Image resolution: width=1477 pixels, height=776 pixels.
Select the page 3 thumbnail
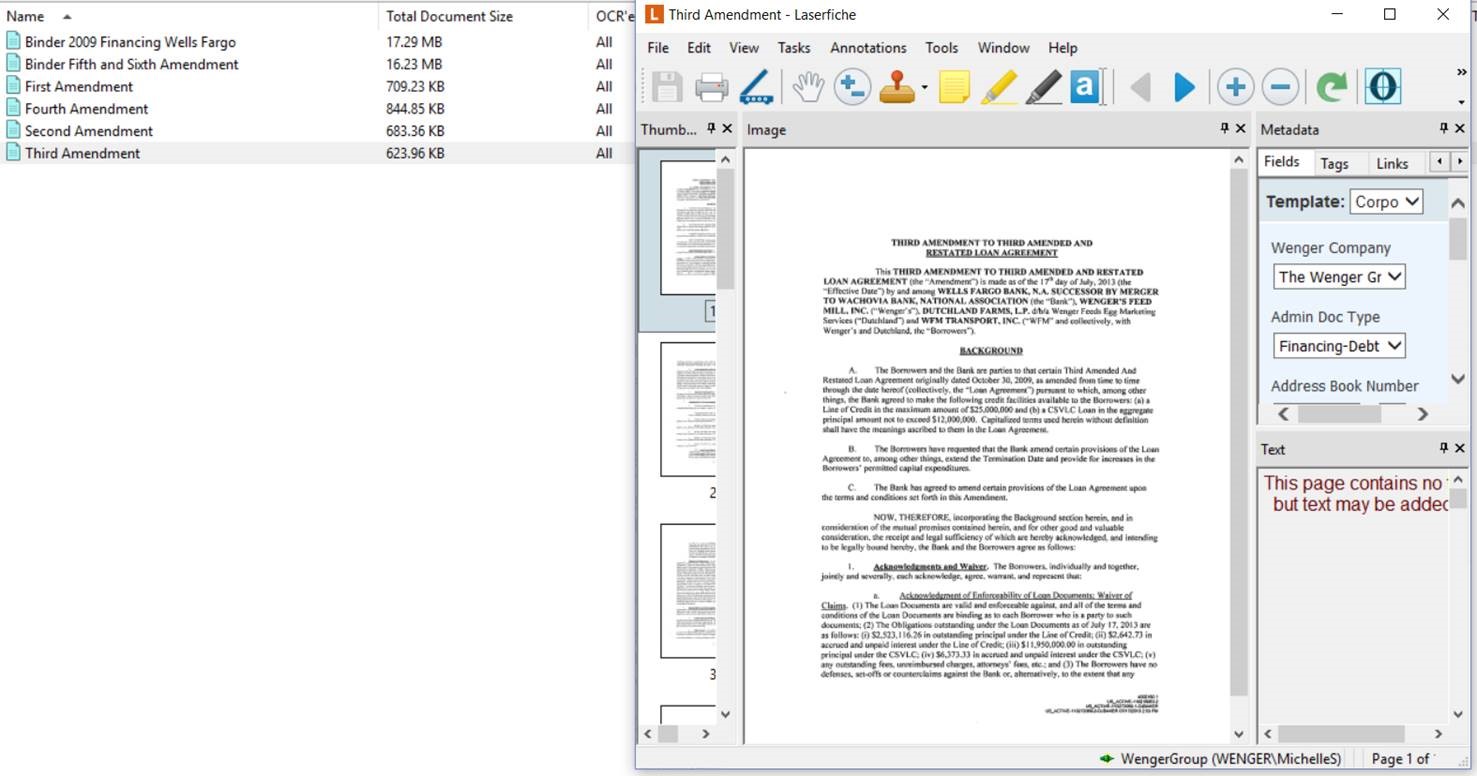point(688,591)
